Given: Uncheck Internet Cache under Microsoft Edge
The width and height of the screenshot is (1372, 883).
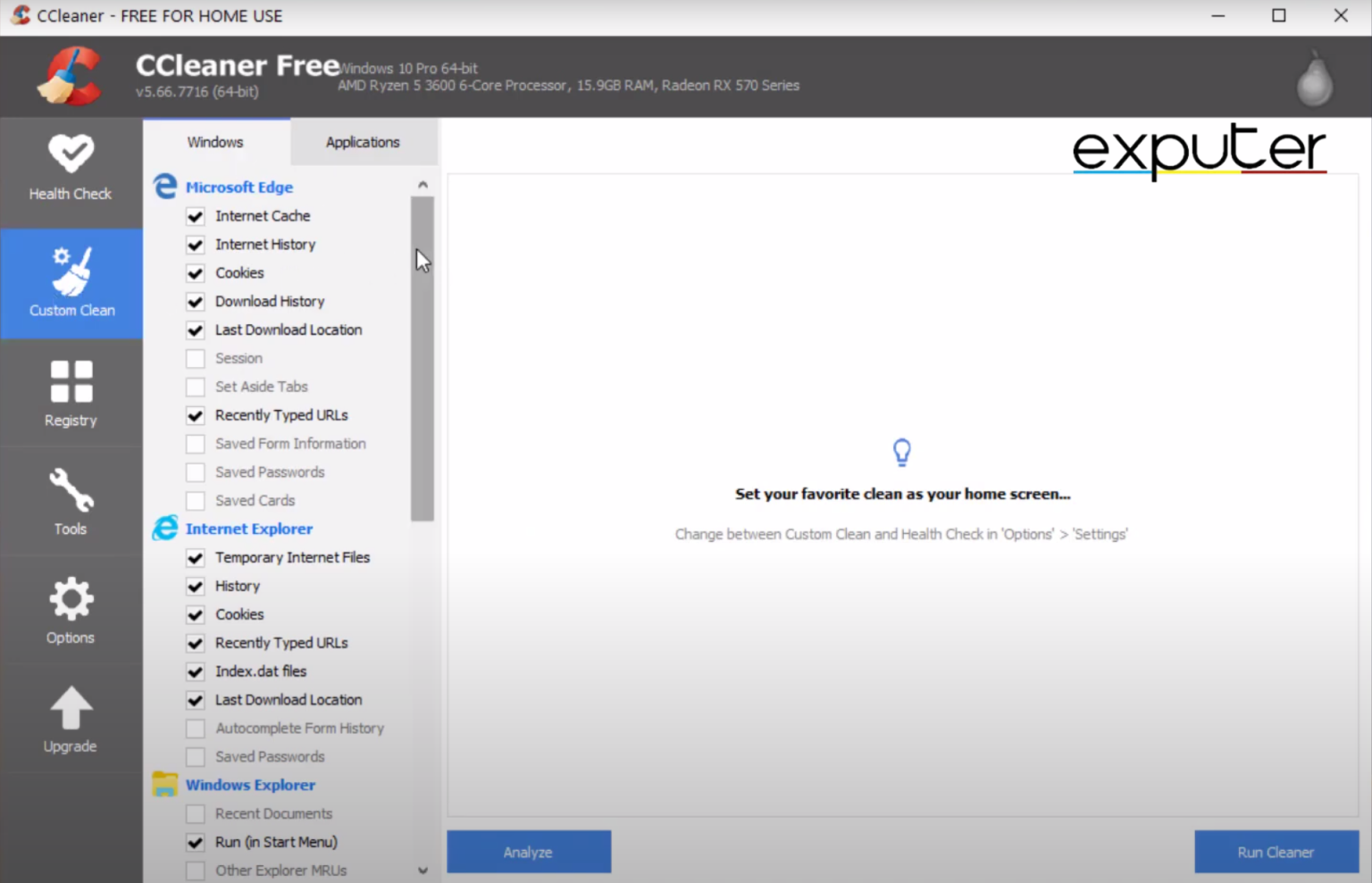Looking at the screenshot, I should (195, 216).
